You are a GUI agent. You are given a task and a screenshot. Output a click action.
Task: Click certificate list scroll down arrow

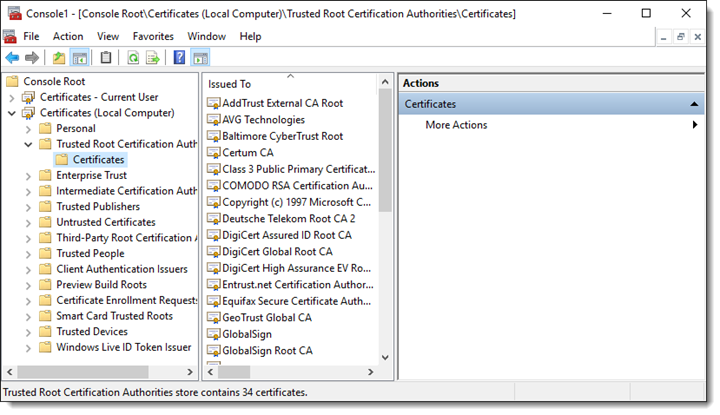[x=385, y=358]
